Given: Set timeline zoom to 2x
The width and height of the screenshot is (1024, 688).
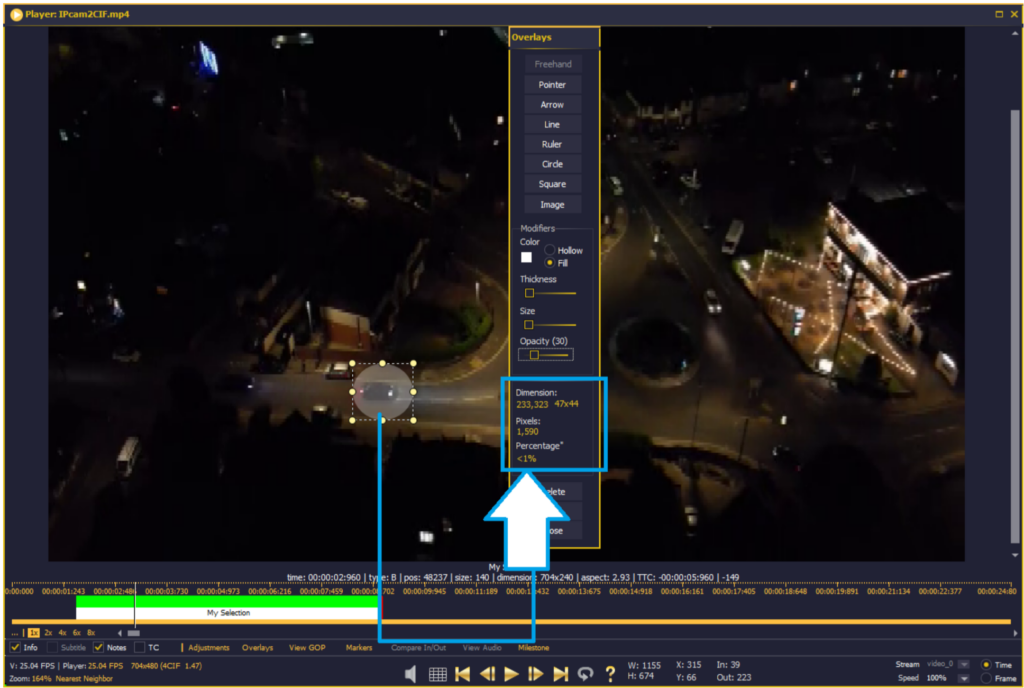Looking at the screenshot, I should (48, 633).
